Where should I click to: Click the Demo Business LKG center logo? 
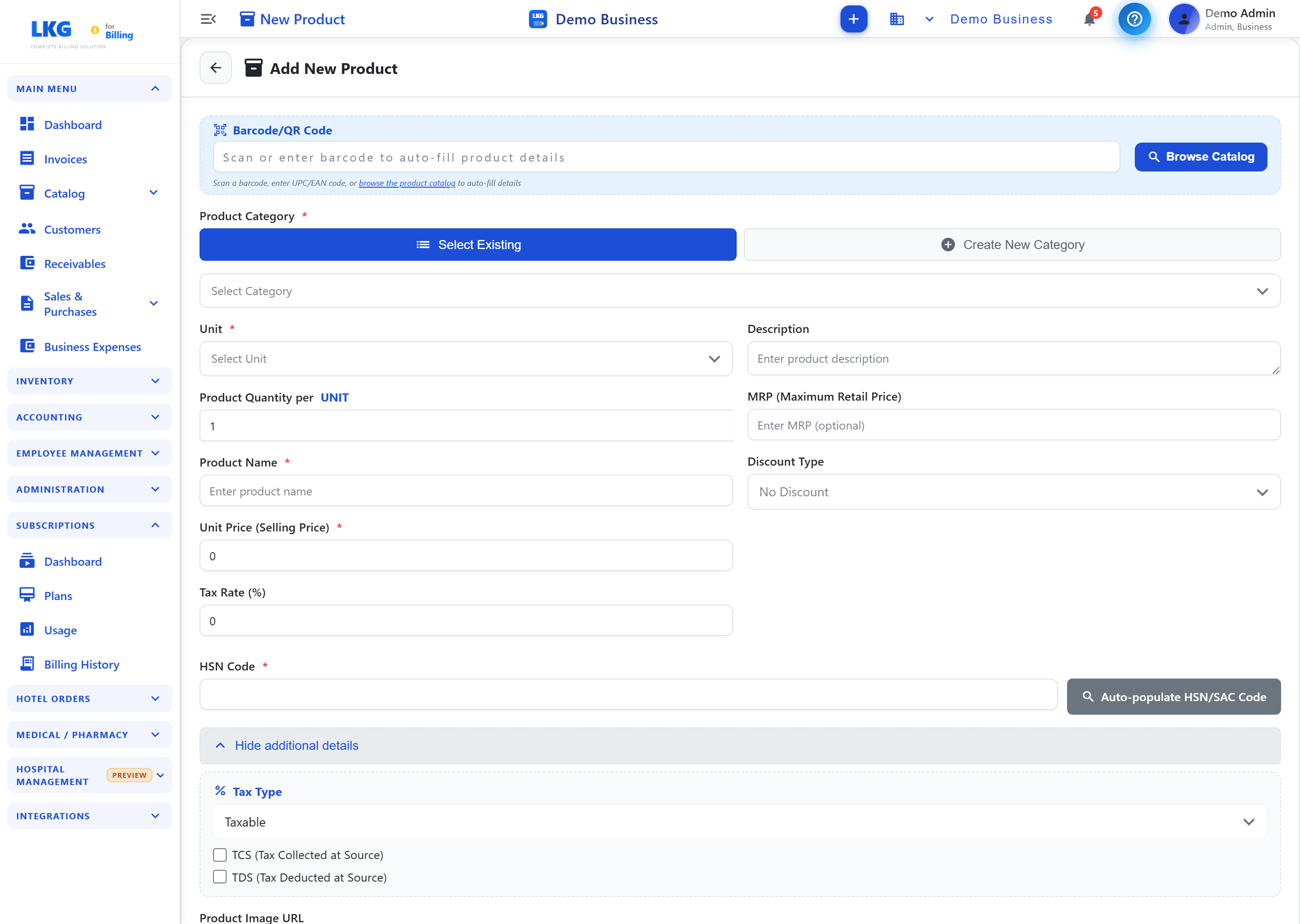click(537, 19)
